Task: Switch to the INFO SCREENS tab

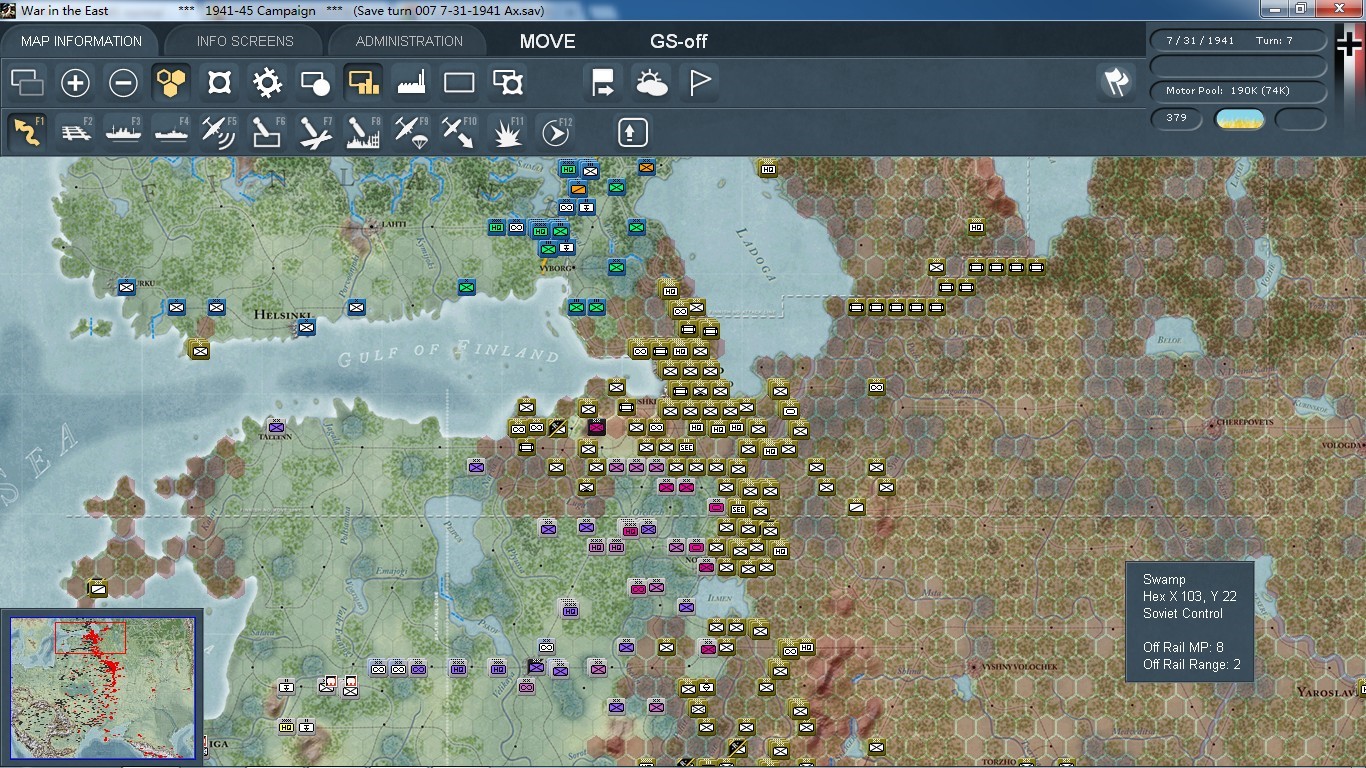Action: coord(245,41)
